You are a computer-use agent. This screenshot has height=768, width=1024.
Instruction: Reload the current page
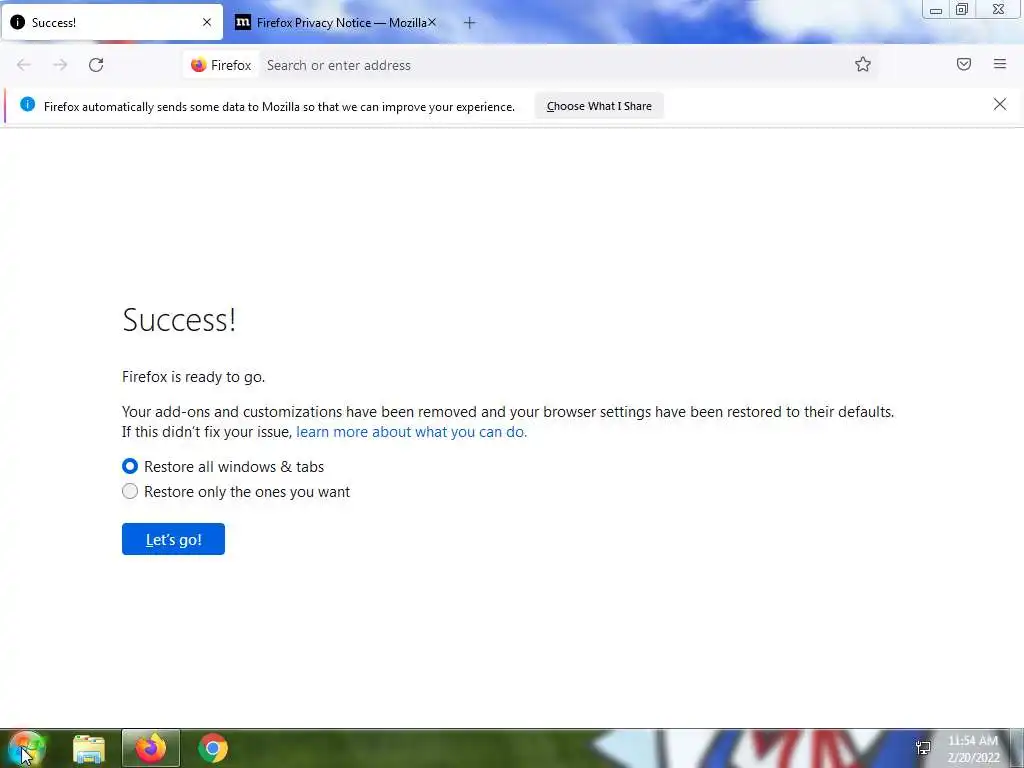pos(96,65)
